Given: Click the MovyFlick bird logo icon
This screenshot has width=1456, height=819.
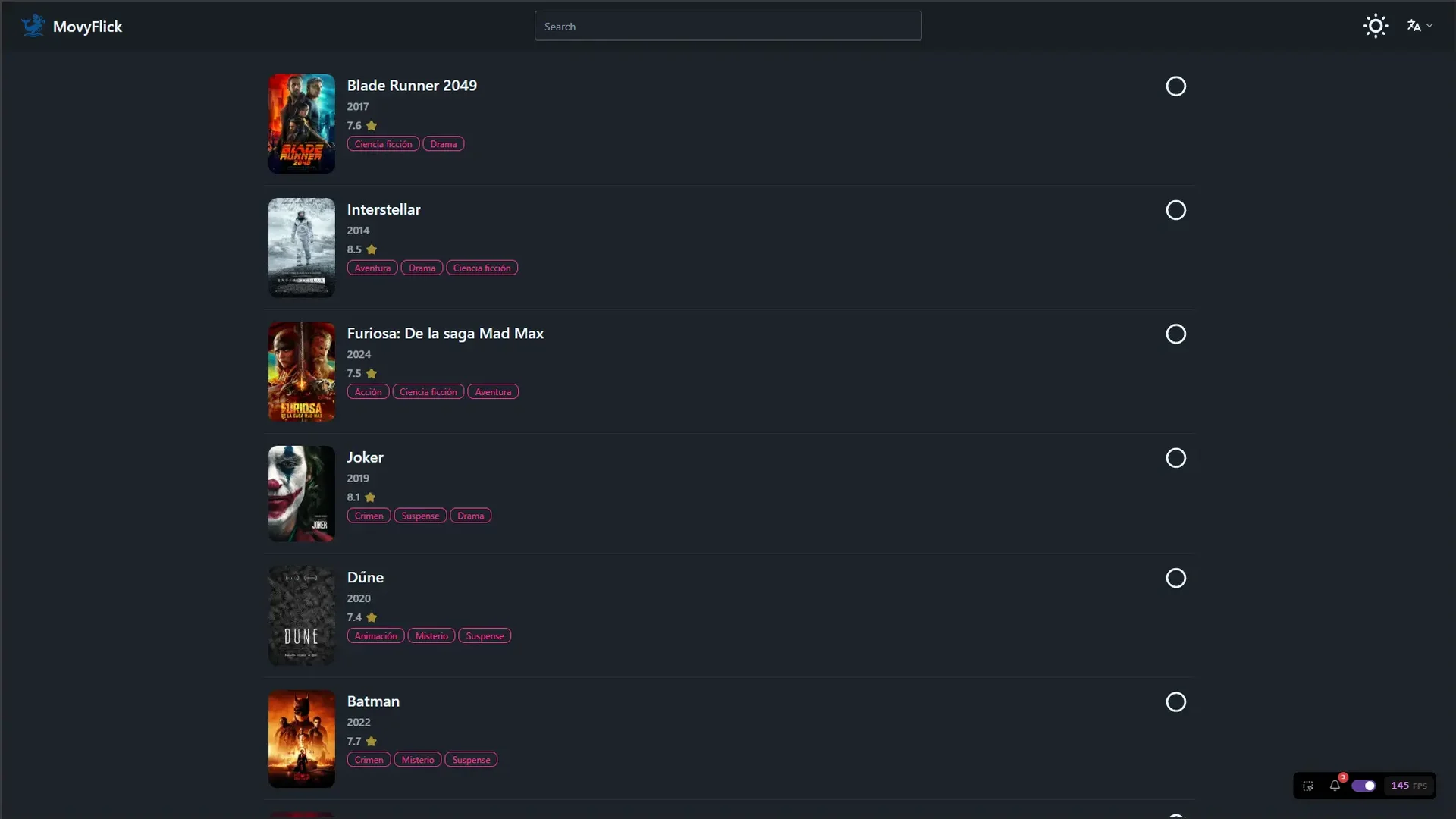Looking at the screenshot, I should (x=33, y=26).
